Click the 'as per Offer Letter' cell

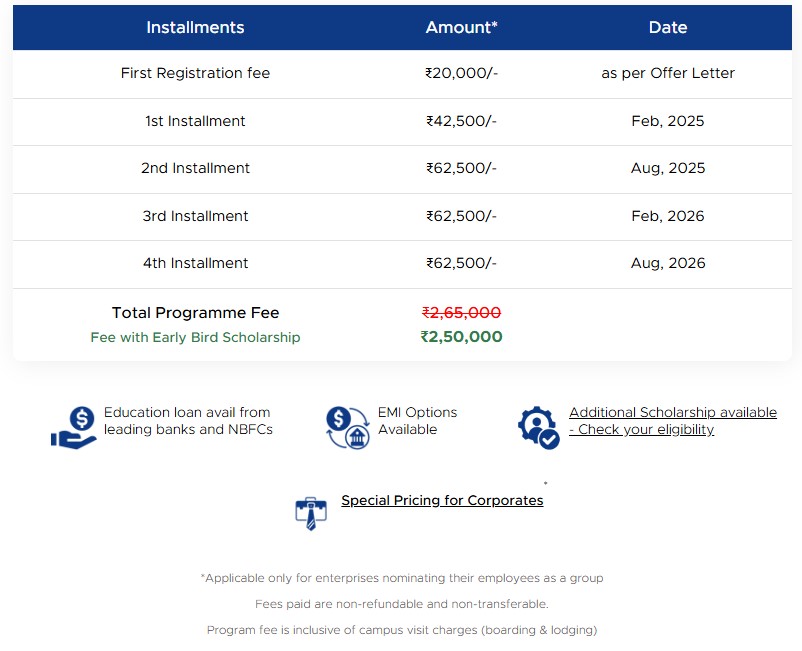(667, 73)
